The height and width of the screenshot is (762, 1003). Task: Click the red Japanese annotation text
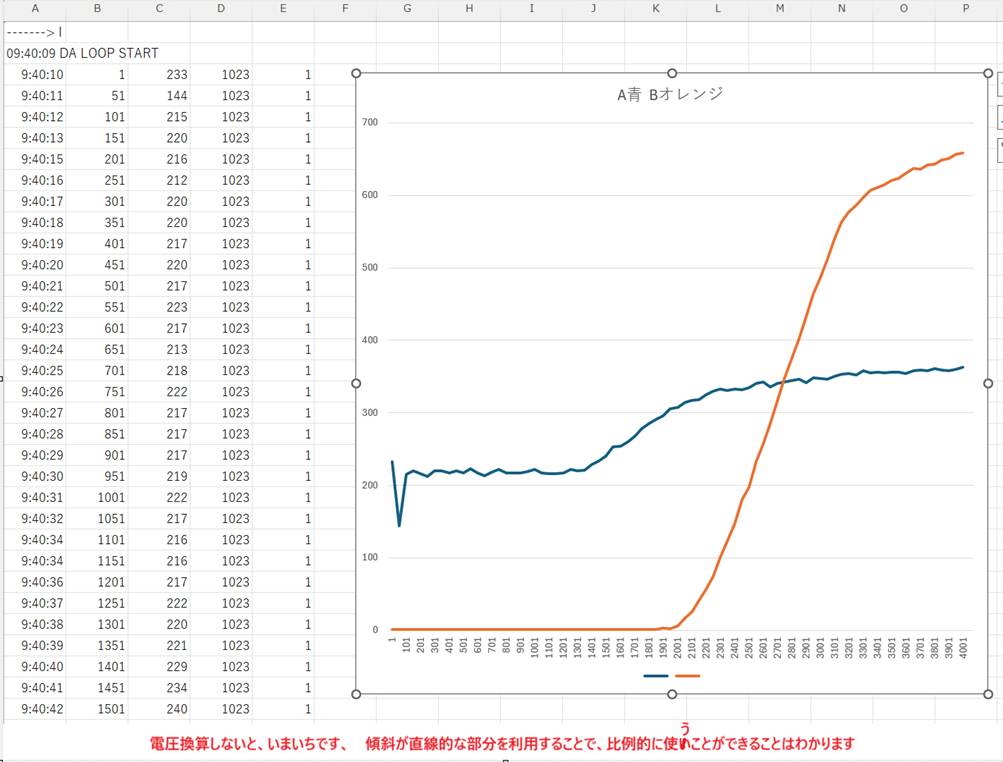[502, 744]
